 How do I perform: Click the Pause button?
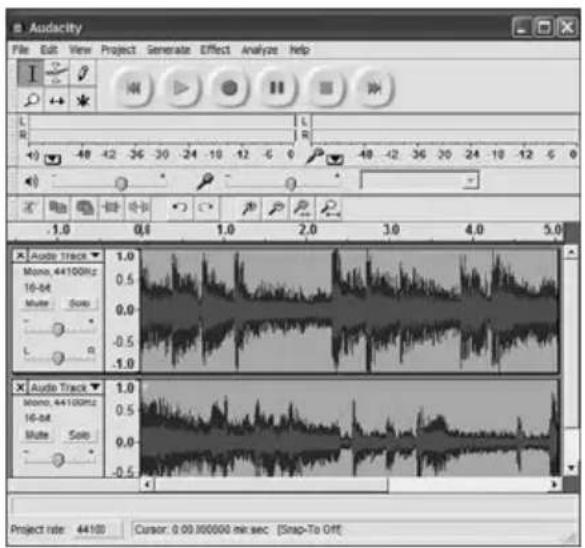pos(277,88)
